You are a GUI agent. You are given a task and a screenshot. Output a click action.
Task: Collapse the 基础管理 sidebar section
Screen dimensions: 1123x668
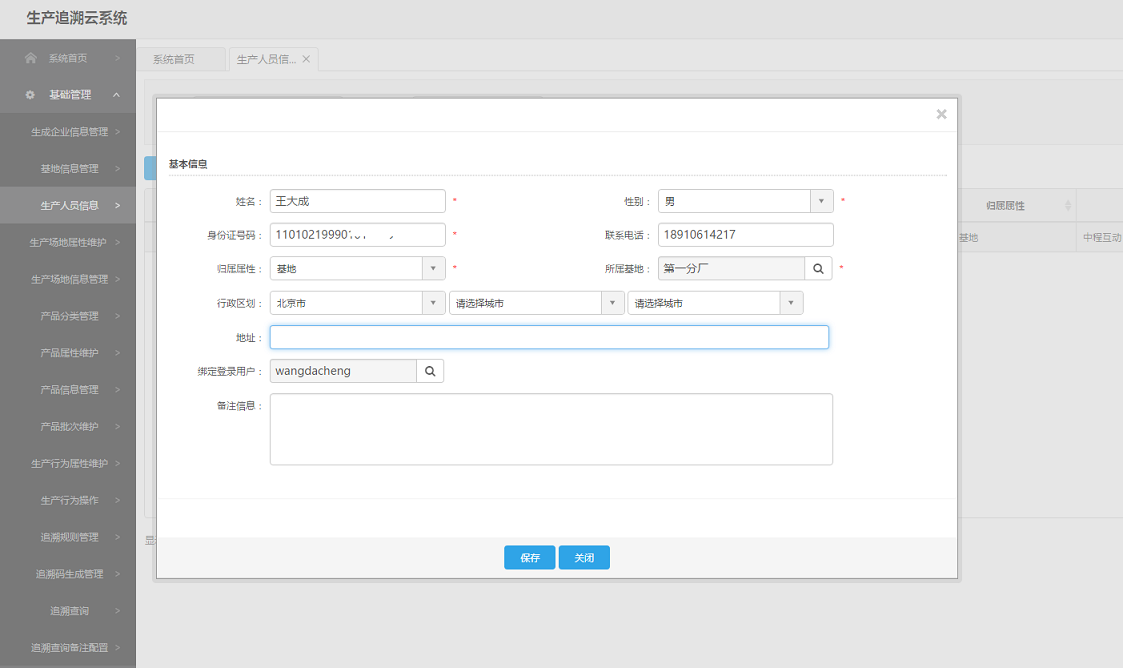point(116,95)
